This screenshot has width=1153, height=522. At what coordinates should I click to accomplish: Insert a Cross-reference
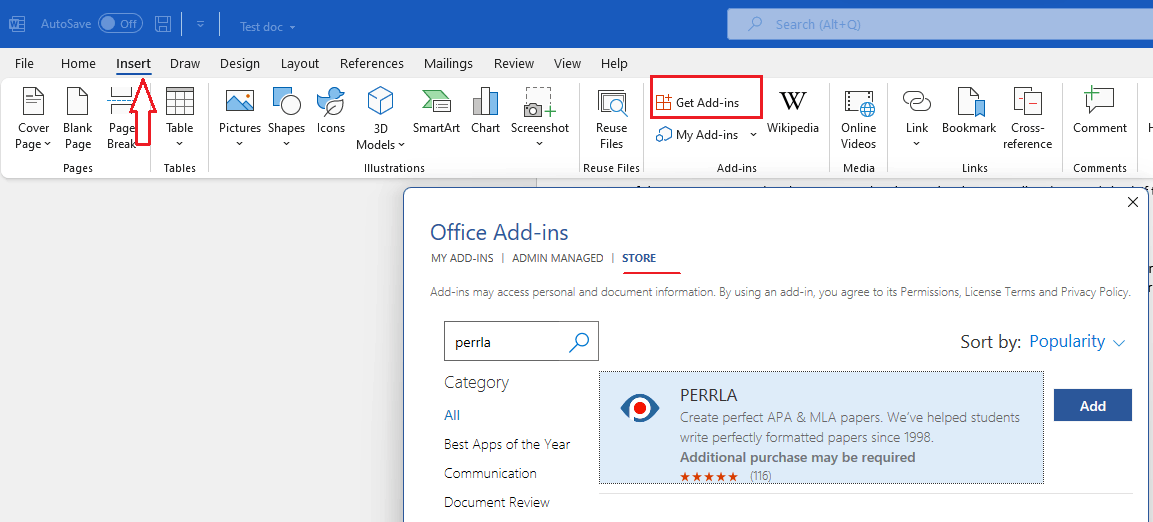[x=1027, y=118]
